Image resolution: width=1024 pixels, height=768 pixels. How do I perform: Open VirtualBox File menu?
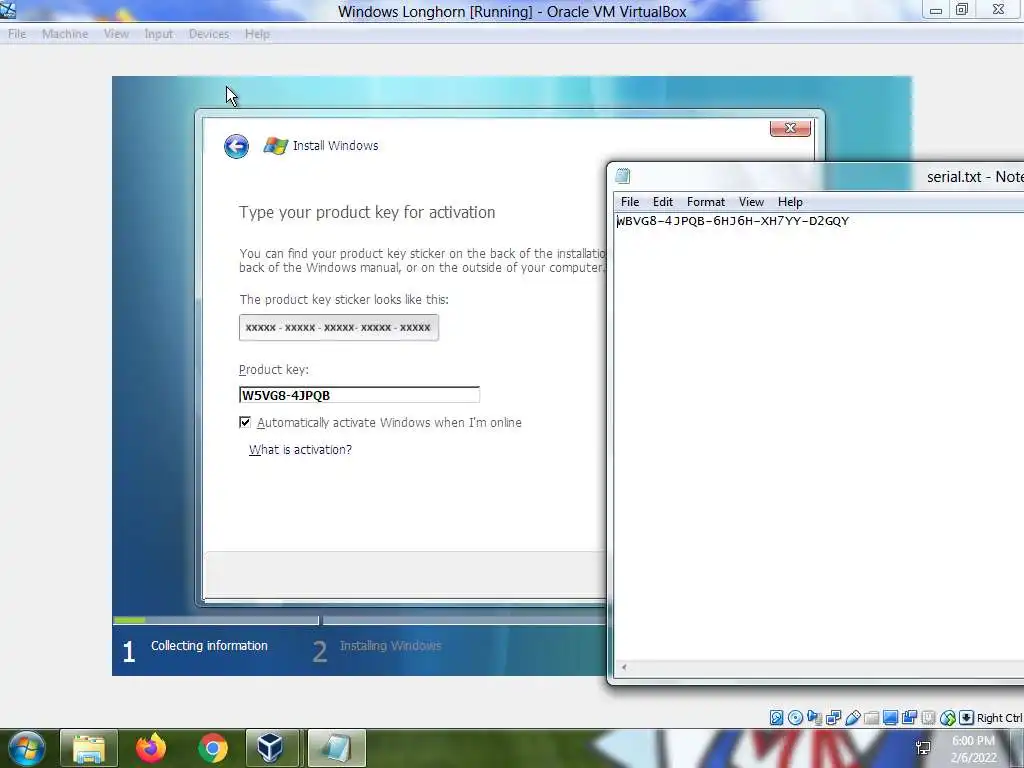point(17,34)
